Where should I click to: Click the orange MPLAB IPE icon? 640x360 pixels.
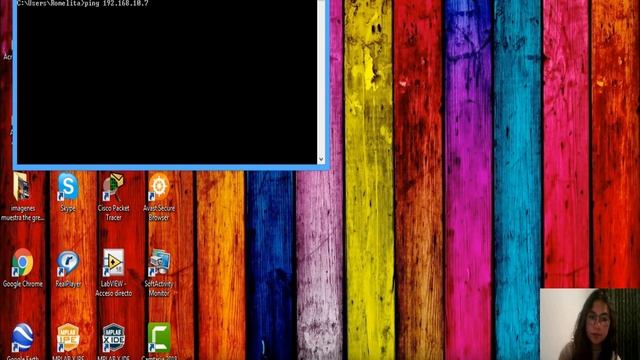(x=68, y=338)
